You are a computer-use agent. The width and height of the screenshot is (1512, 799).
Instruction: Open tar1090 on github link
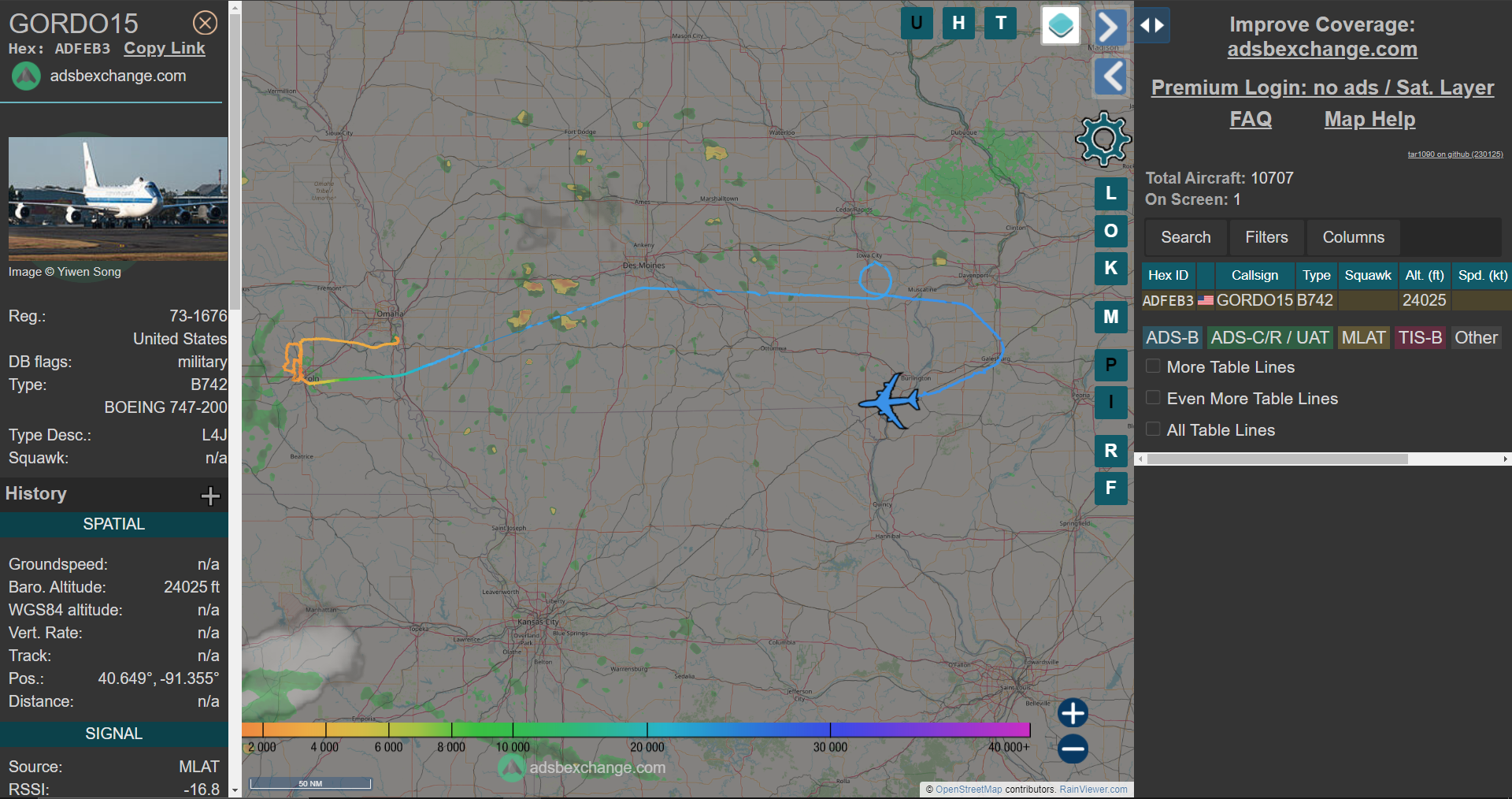[1455, 154]
